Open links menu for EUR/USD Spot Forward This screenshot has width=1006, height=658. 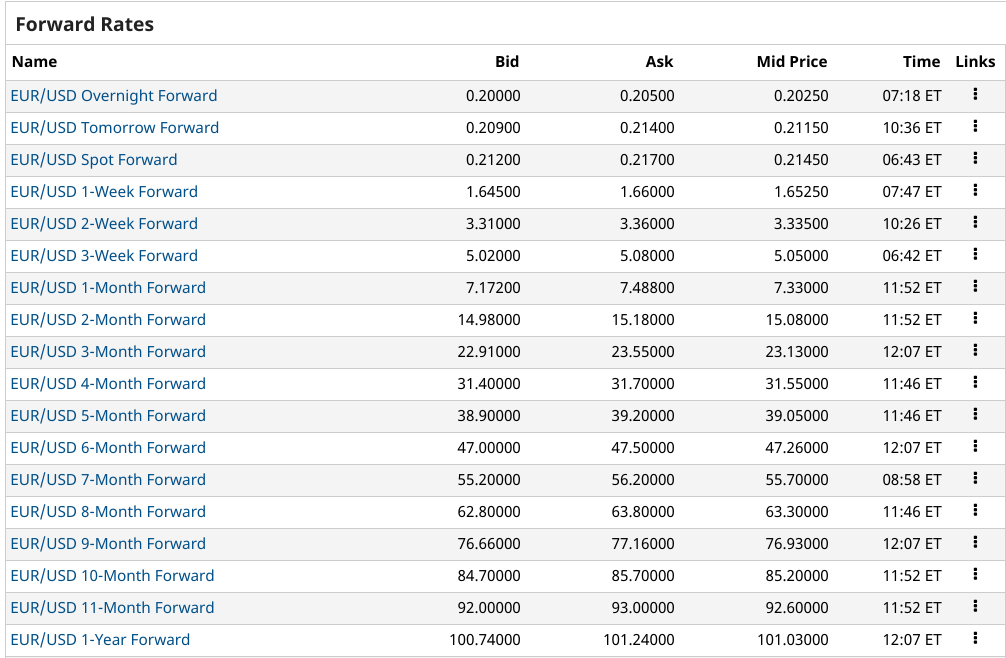coord(975,159)
